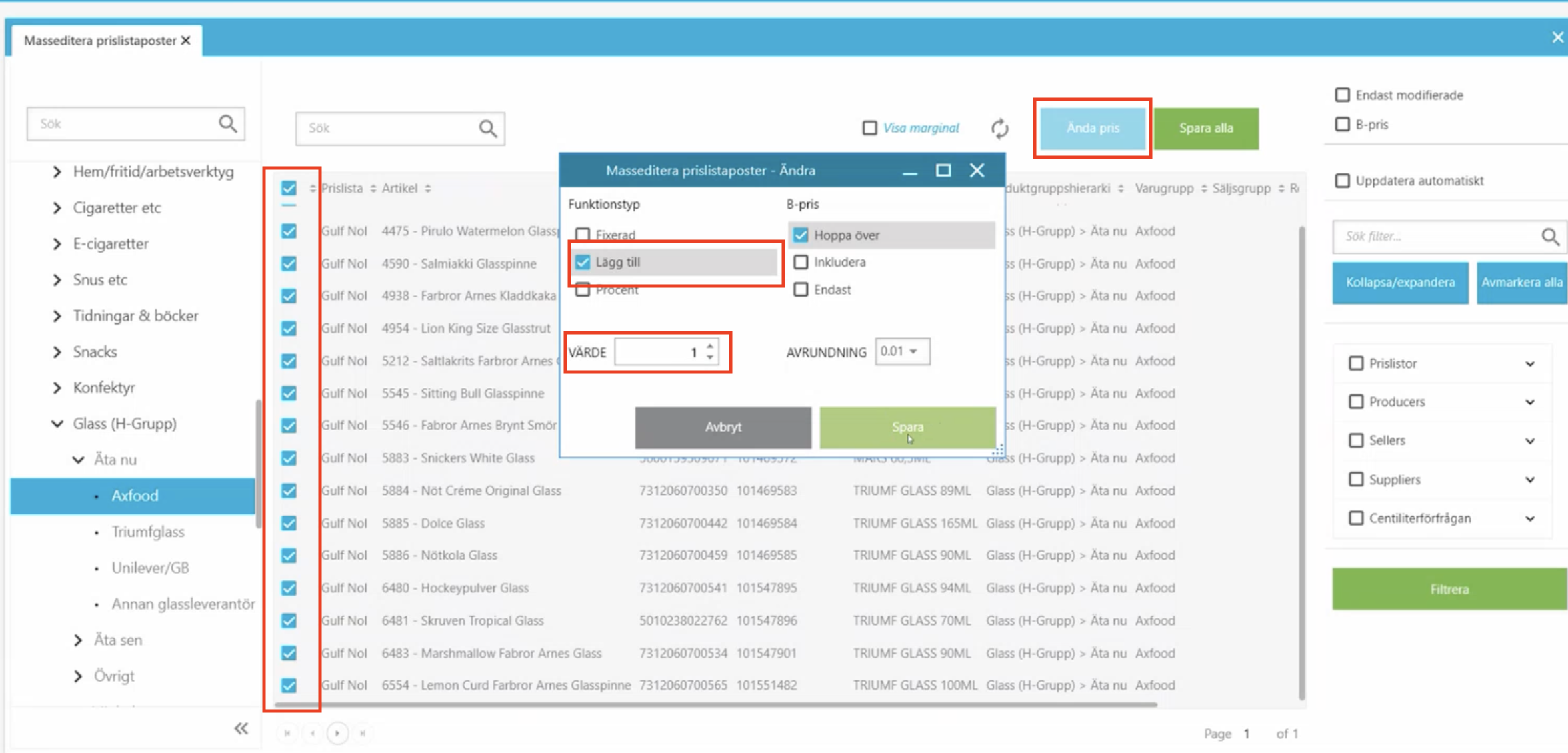Check the Procent function type

(583, 289)
